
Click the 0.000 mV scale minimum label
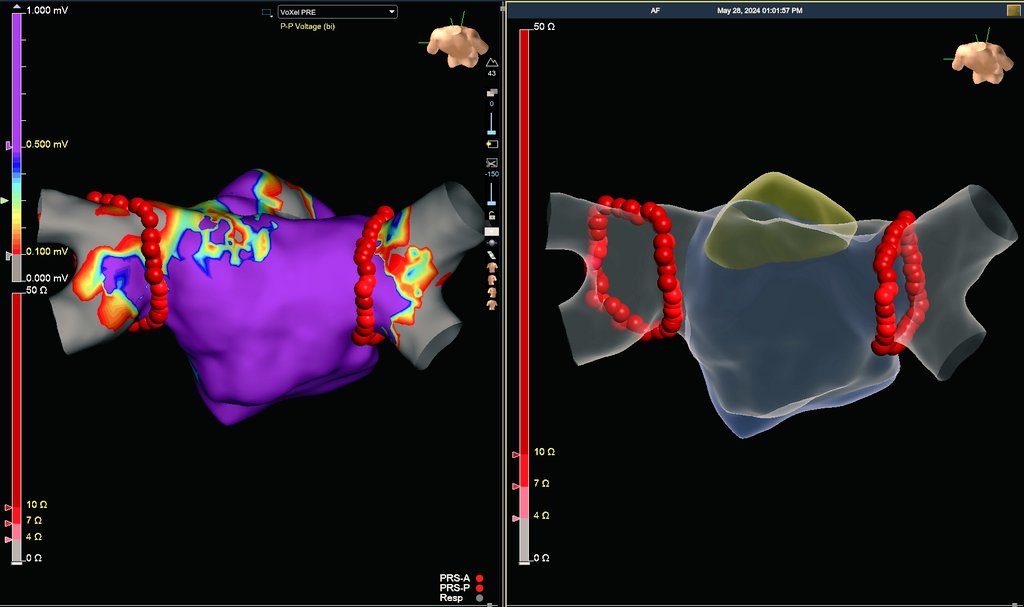[46, 278]
